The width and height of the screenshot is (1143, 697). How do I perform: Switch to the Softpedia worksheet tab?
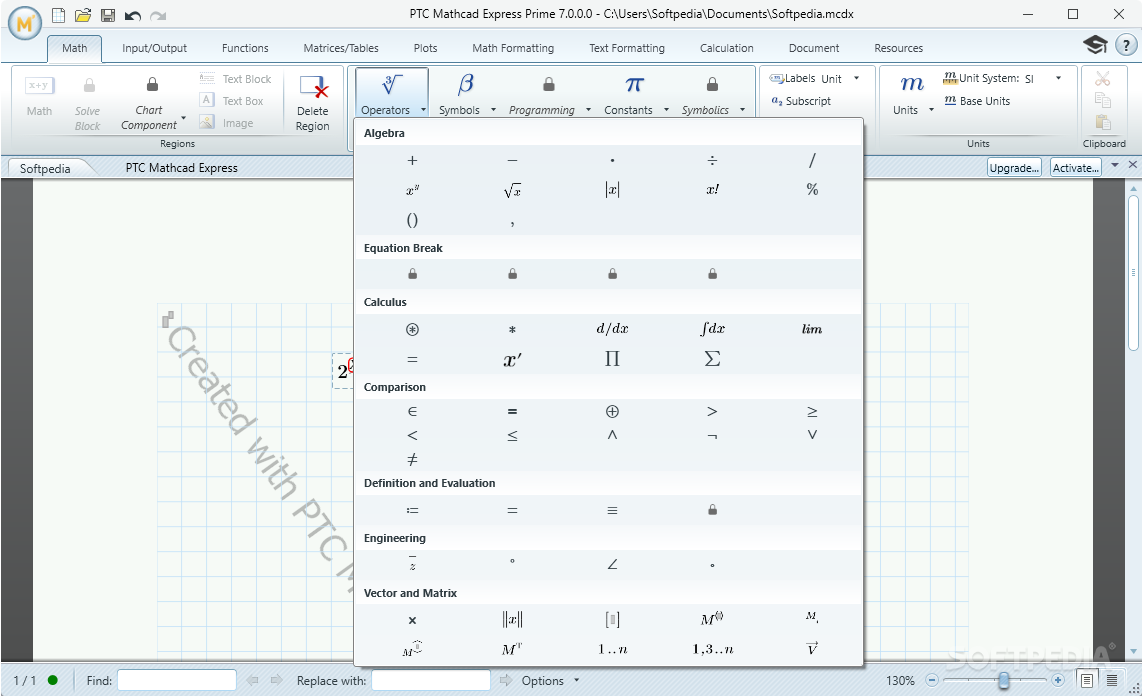pos(45,168)
